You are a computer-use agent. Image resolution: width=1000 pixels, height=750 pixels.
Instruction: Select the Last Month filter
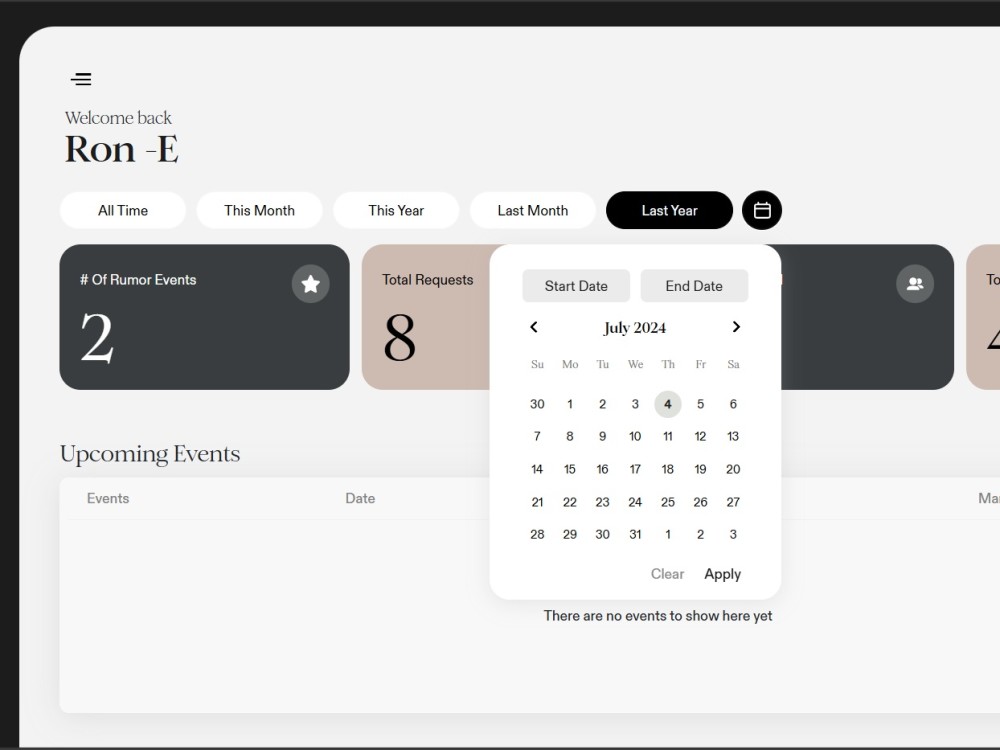[533, 210]
